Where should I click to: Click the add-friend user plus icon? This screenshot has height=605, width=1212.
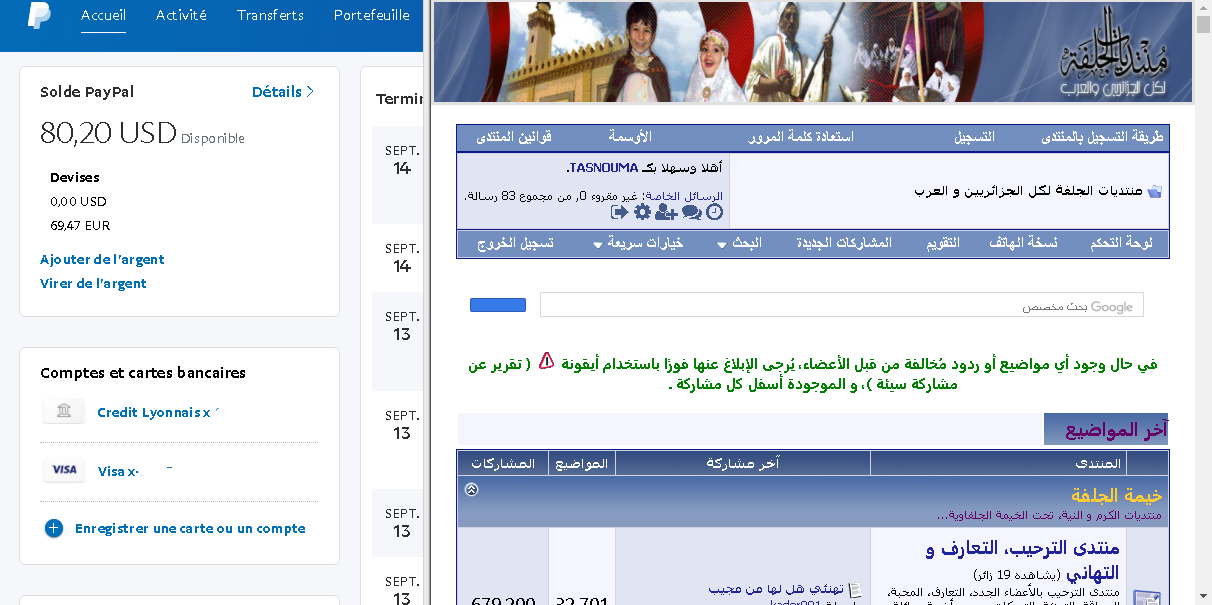[666, 212]
